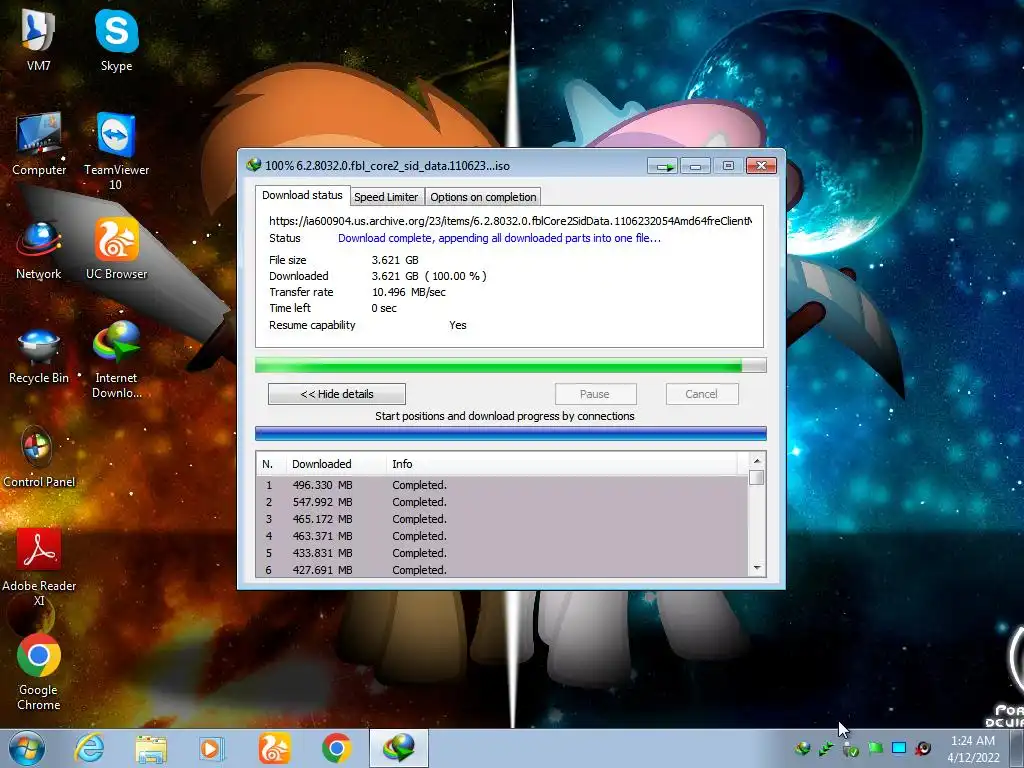Image resolution: width=1024 pixels, height=768 pixels.
Task: Click the IDM tray icon
Action: (803, 748)
